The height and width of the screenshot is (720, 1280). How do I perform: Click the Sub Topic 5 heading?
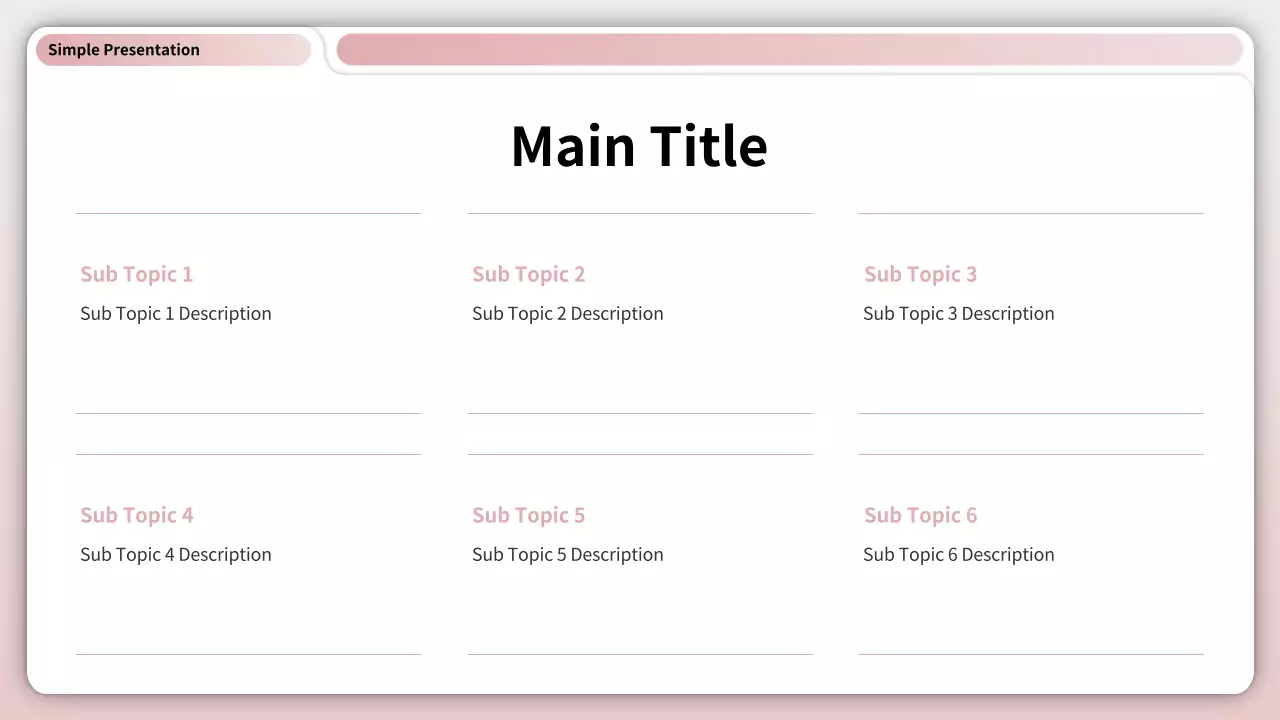tap(528, 515)
